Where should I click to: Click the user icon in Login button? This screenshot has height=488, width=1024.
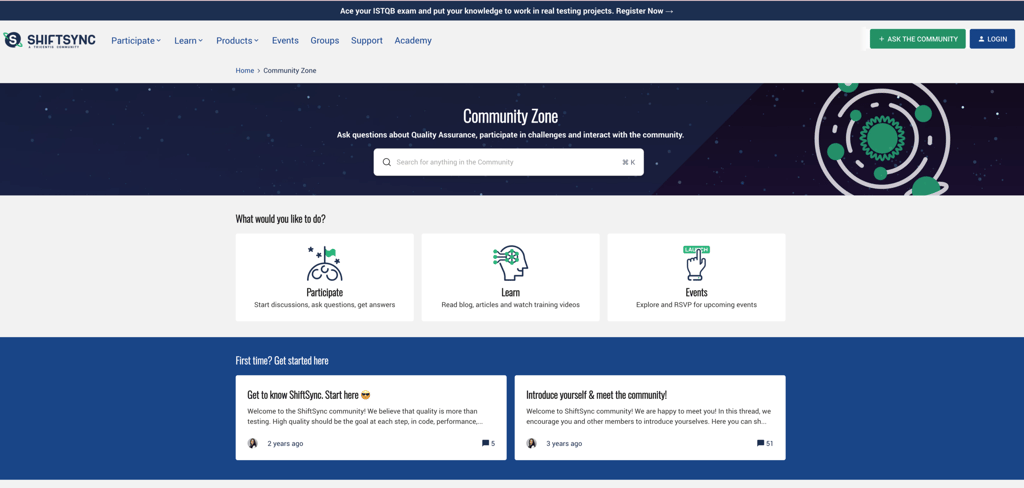pos(982,39)
